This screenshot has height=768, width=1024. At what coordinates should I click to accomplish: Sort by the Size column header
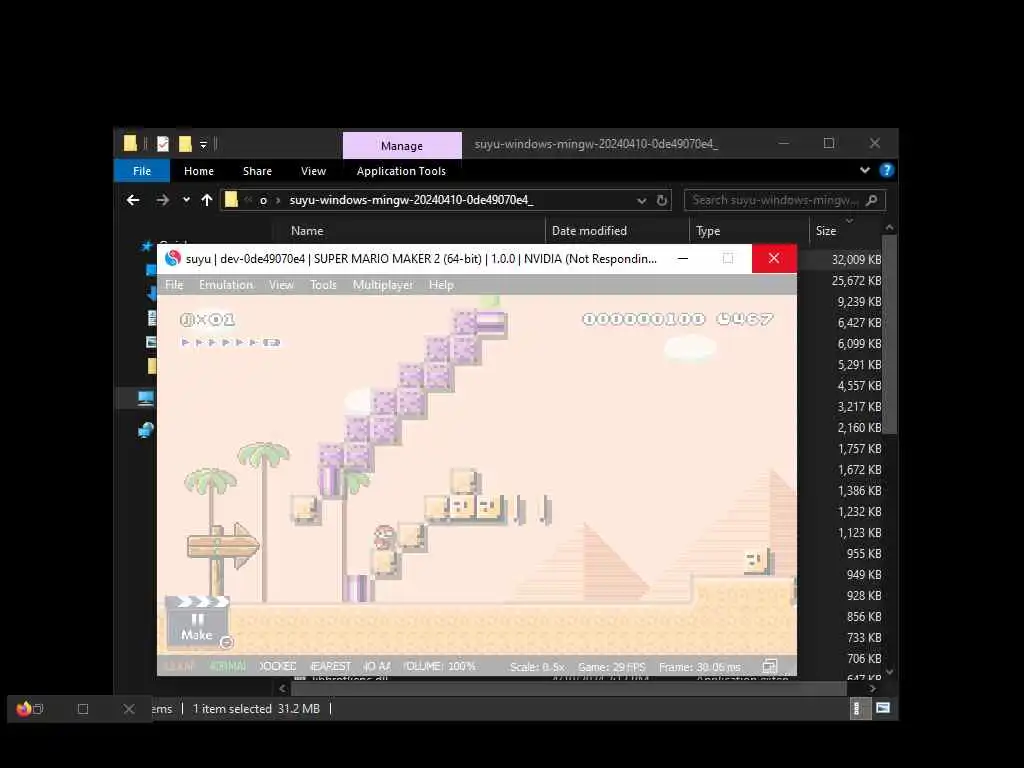825,231
